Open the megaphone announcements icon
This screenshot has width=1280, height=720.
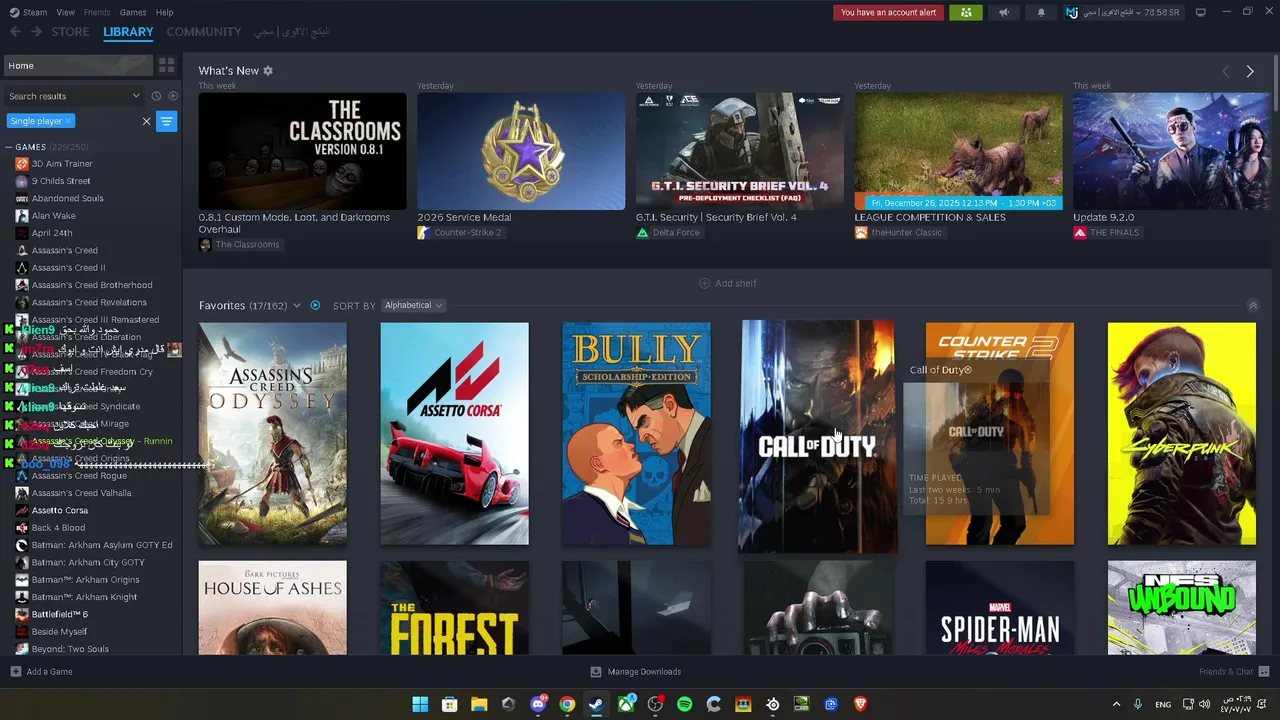(x=1004, y=13)
